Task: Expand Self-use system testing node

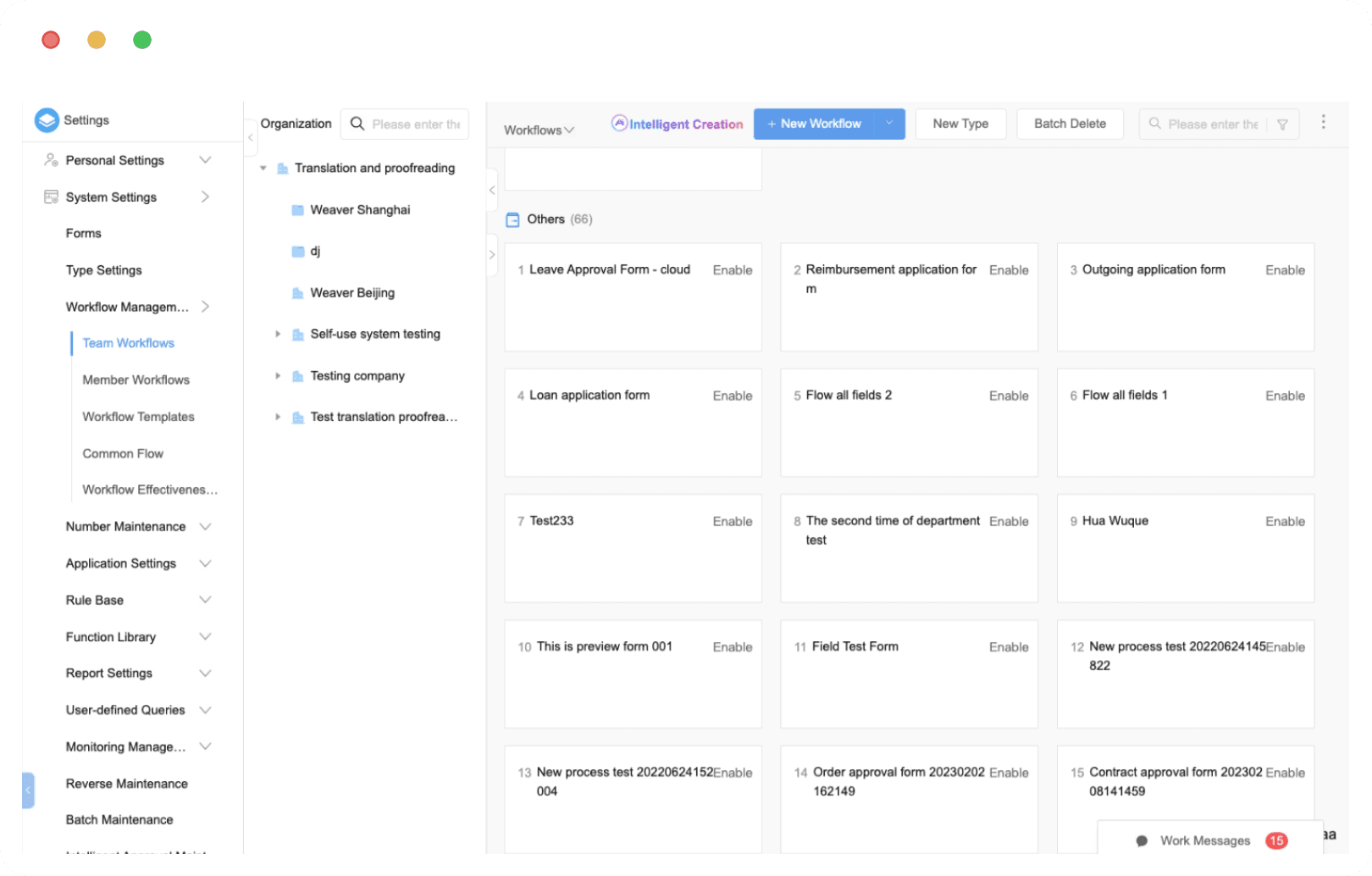Action: pos(278,335)
